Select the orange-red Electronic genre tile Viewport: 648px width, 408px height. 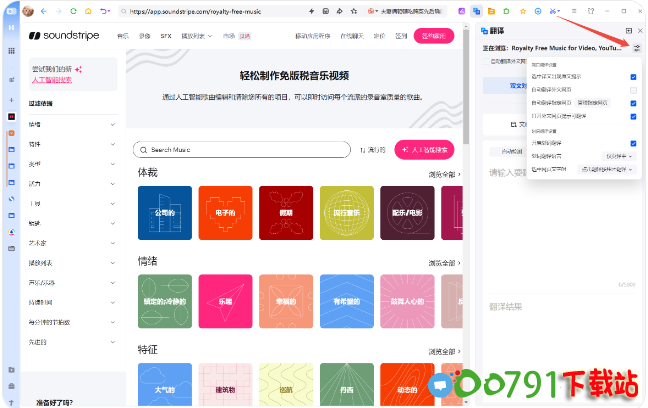click(x=226, y=213)
